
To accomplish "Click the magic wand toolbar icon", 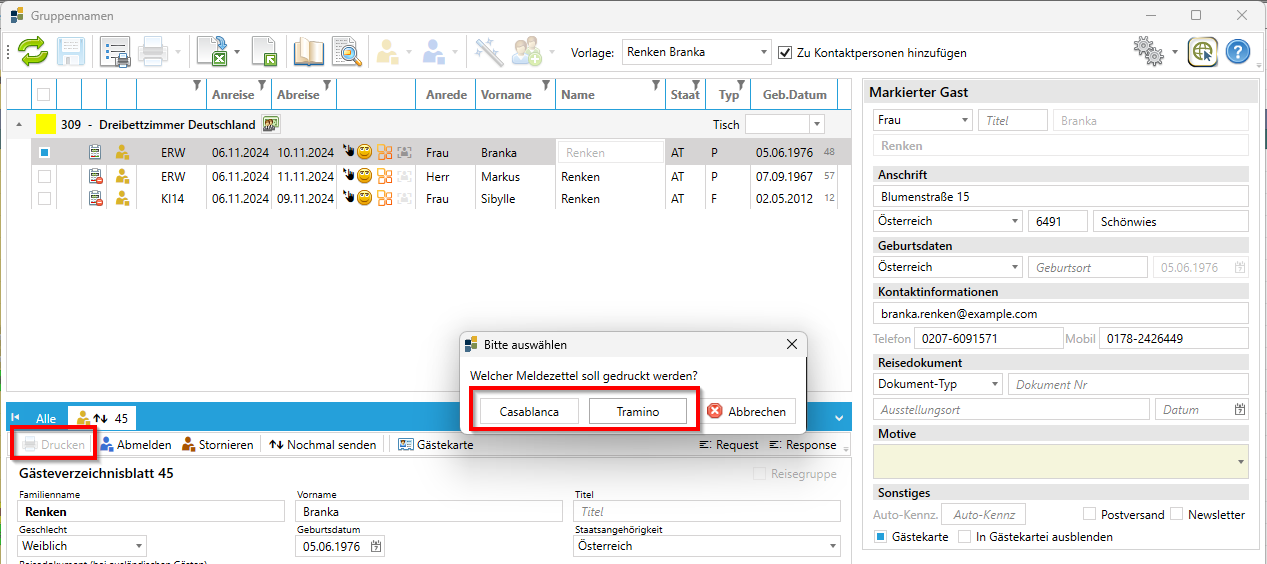I will coord(488,52).
